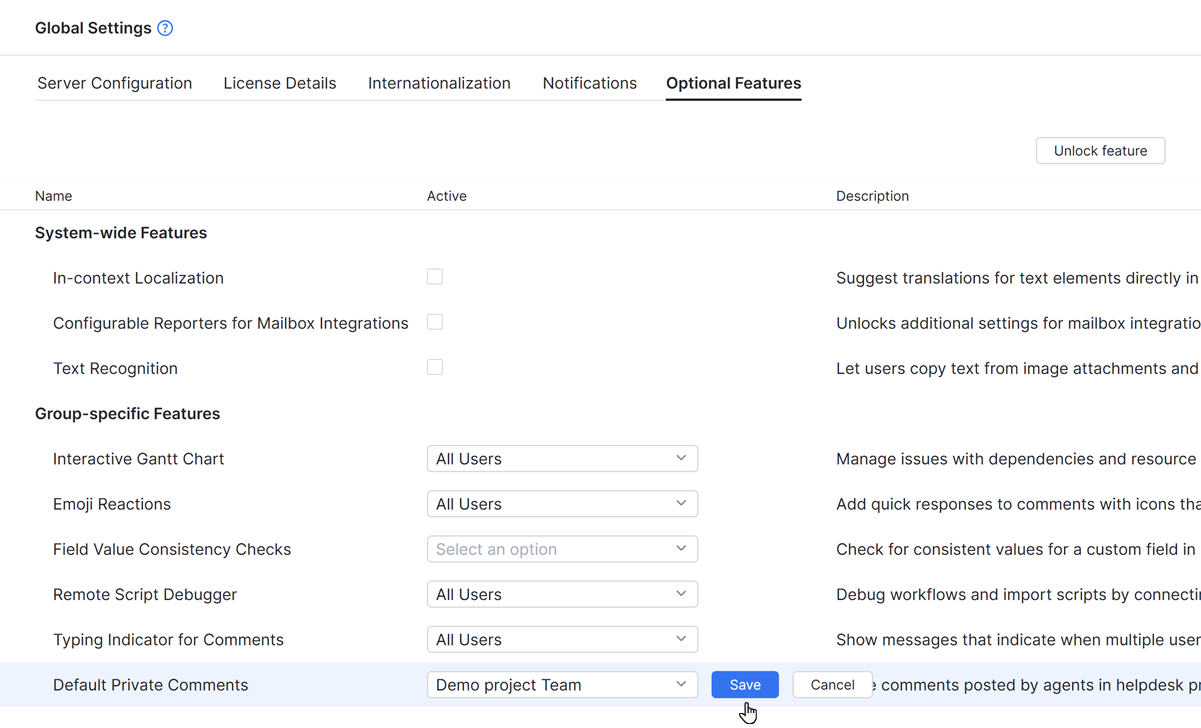Image resolution: width=1201 pixels, height=728 pixels.
Task: Enable Configurable Reporters for Mailbox Integrations
Action: point(435,322)
